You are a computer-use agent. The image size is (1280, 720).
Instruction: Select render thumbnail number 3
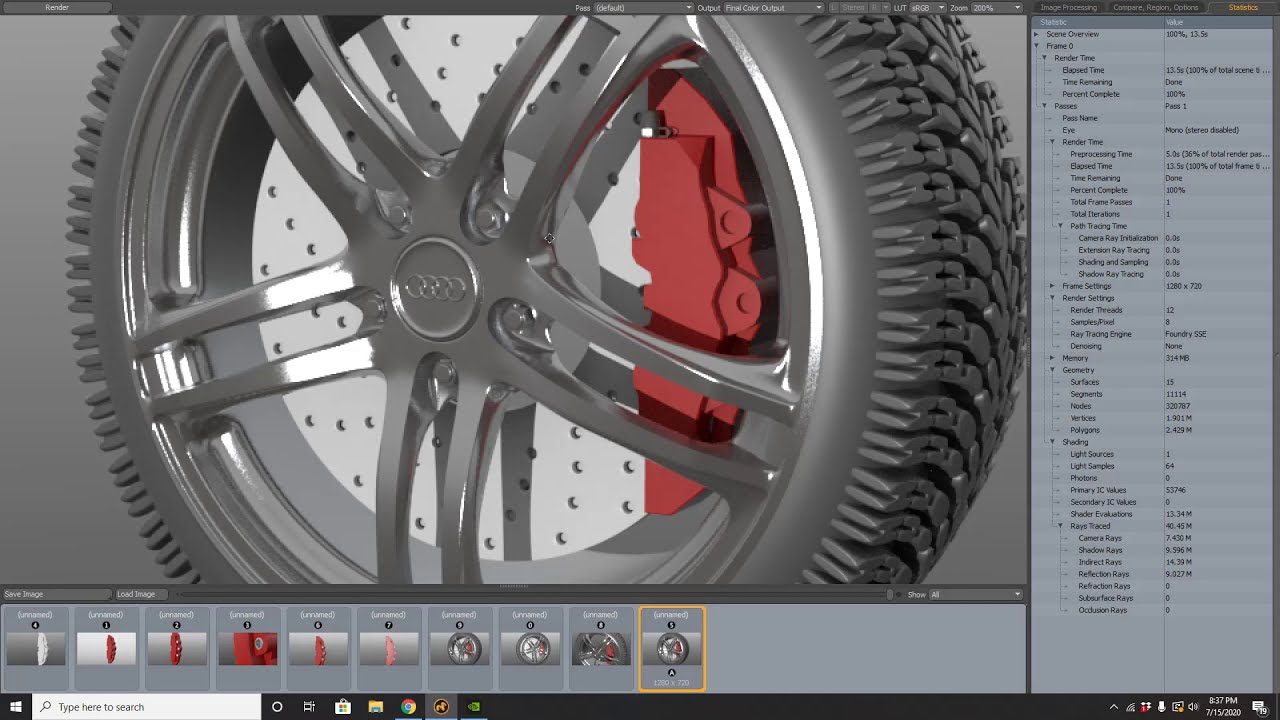[x=247, y=648]
